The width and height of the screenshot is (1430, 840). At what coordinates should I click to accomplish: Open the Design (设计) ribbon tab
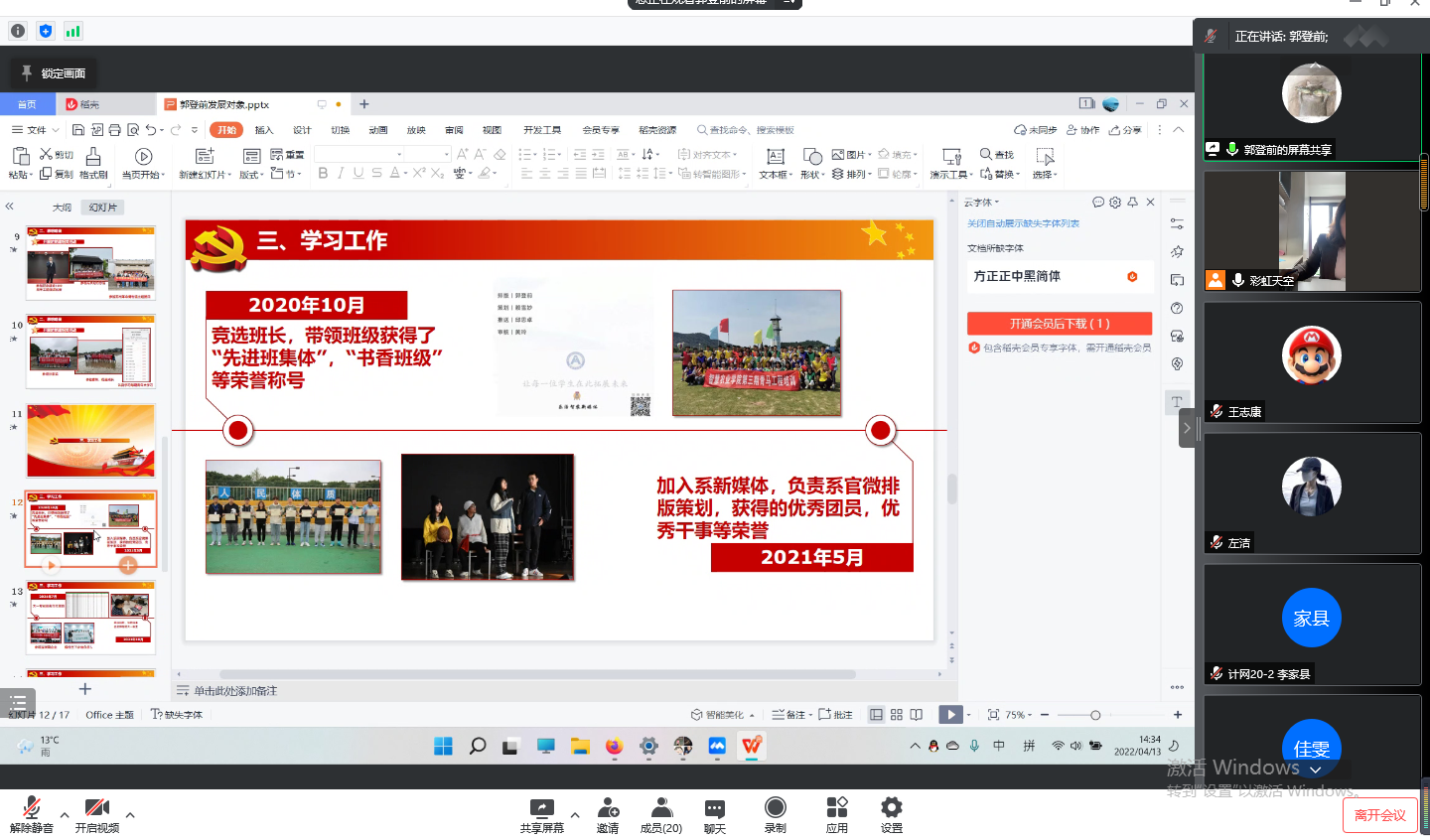pos(302,130)
